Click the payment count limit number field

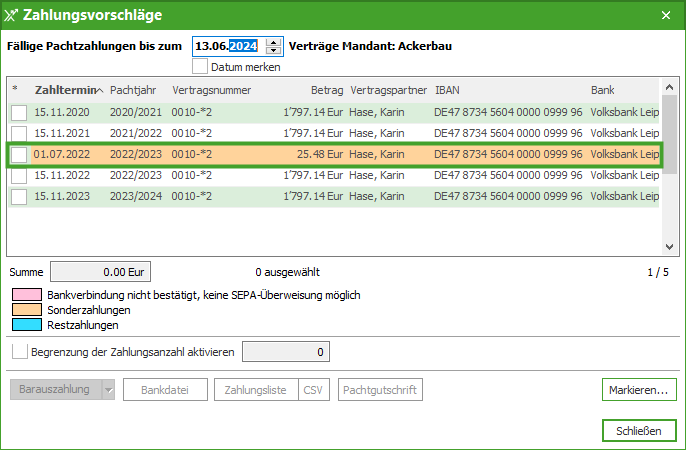click(285, 352)
